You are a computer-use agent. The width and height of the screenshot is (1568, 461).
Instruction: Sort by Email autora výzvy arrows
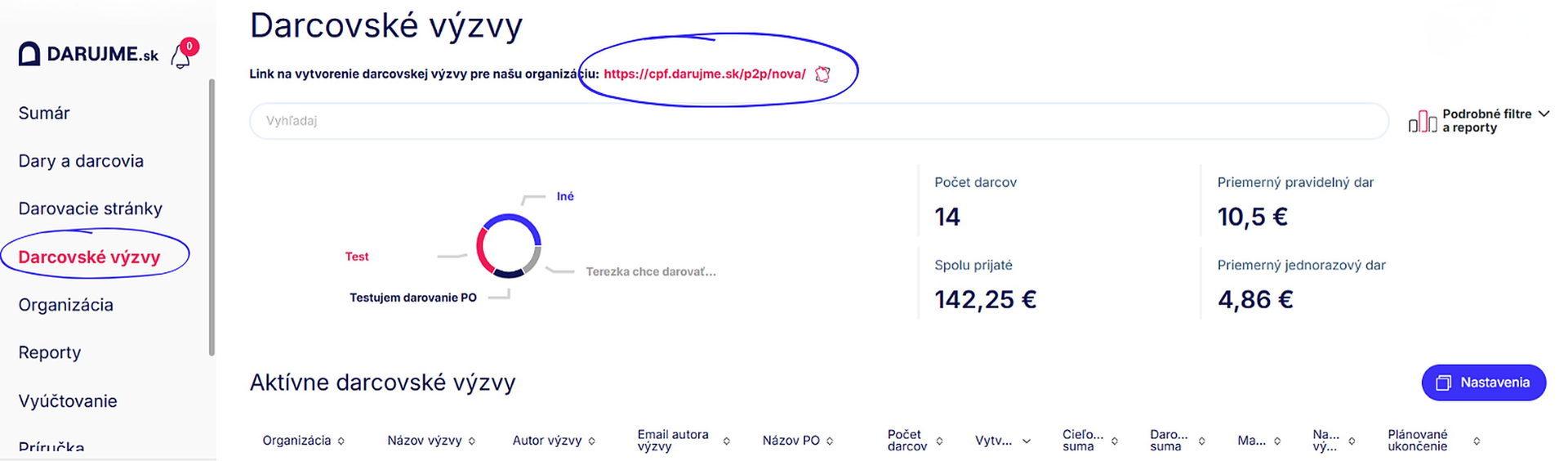726,441
